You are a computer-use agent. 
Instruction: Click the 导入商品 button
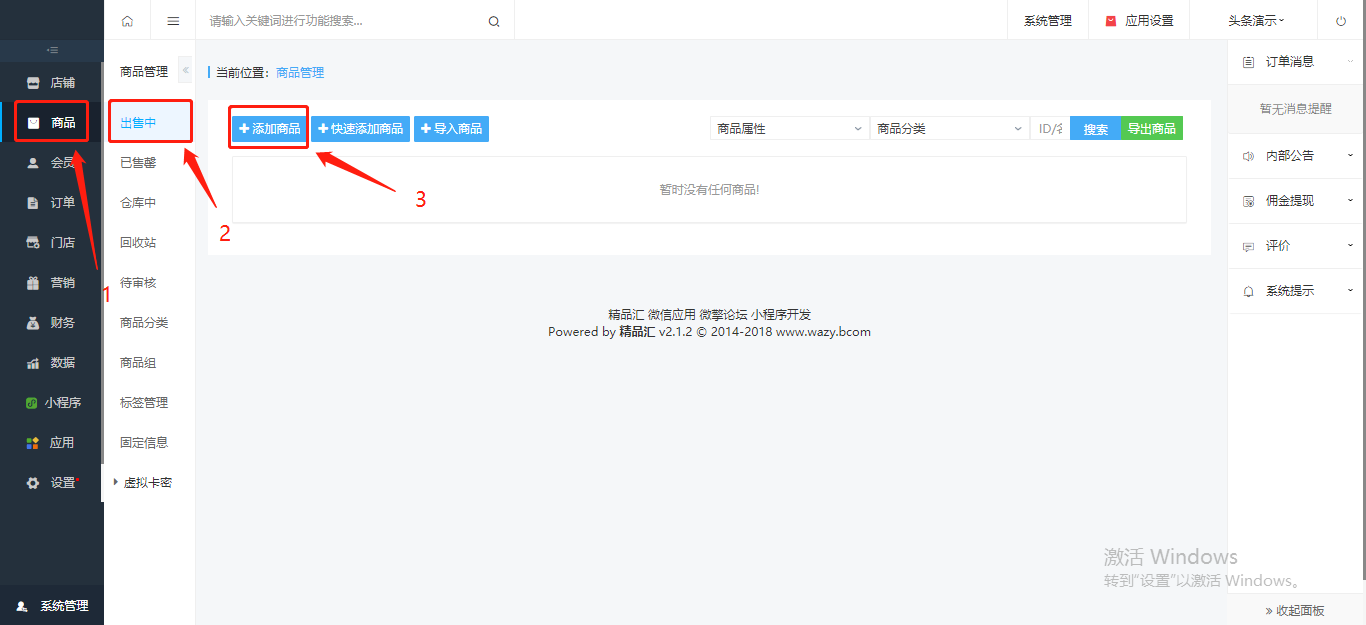451,129
